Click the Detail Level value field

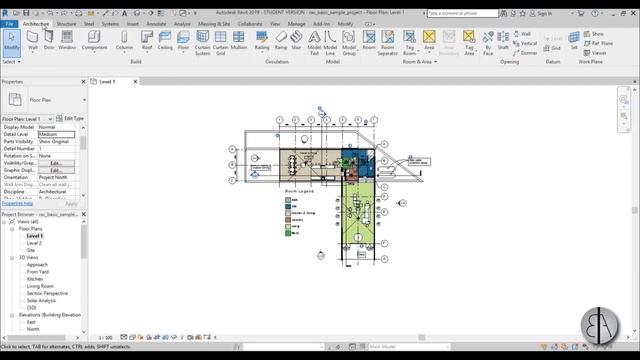click(x=56, y=134)
